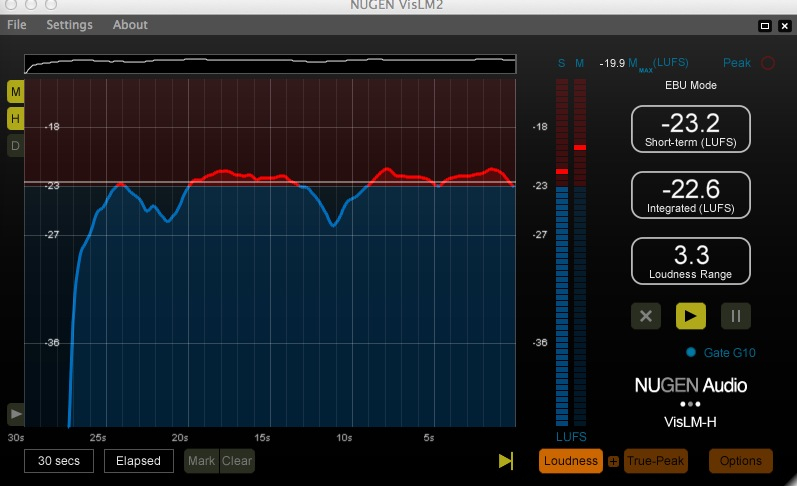Screen dimensions: 797x486
Task: Start metering with the yellow play button
Action: (691, 316)
